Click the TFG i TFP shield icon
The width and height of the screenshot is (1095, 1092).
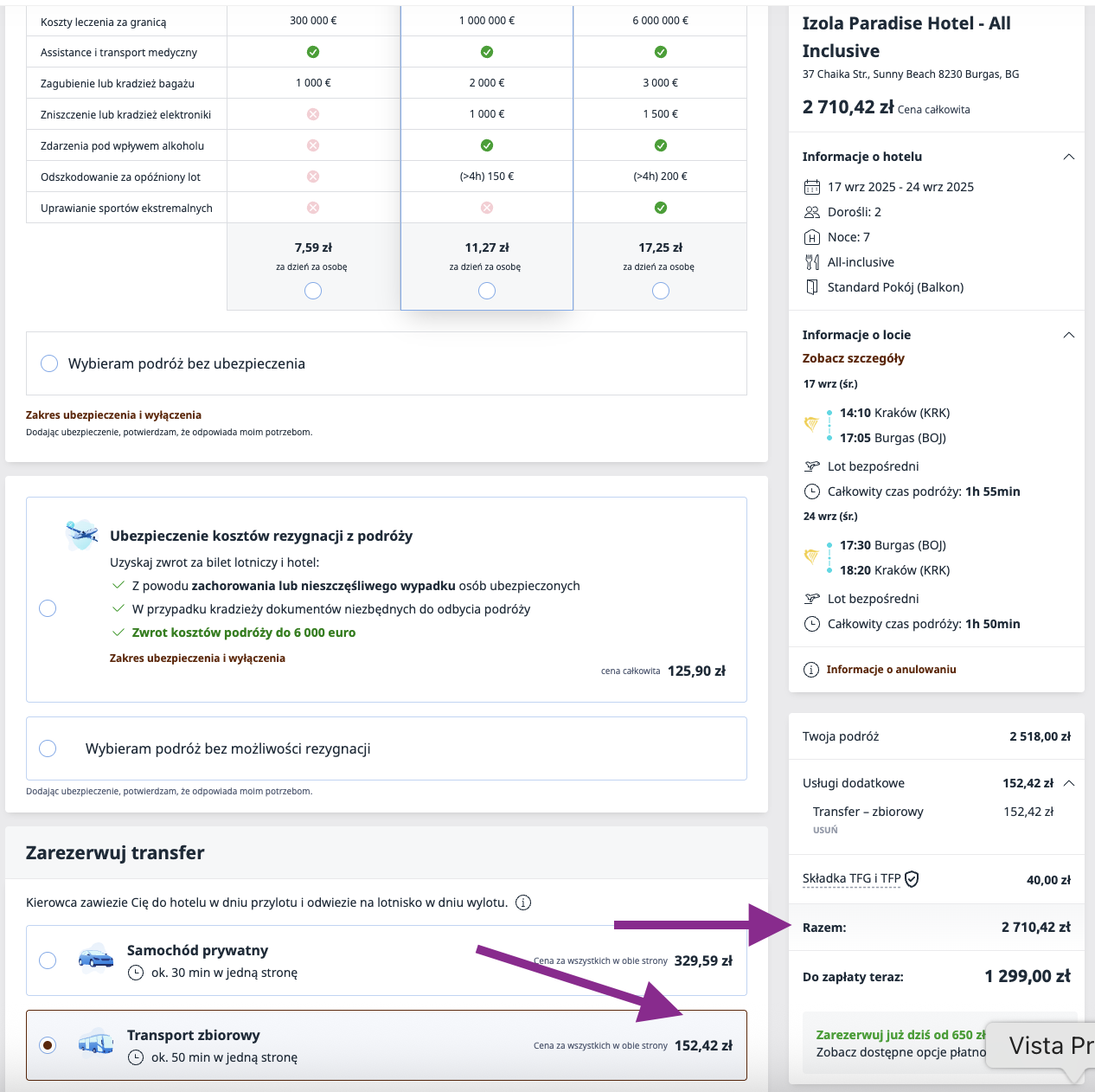(x=912, y=879)
